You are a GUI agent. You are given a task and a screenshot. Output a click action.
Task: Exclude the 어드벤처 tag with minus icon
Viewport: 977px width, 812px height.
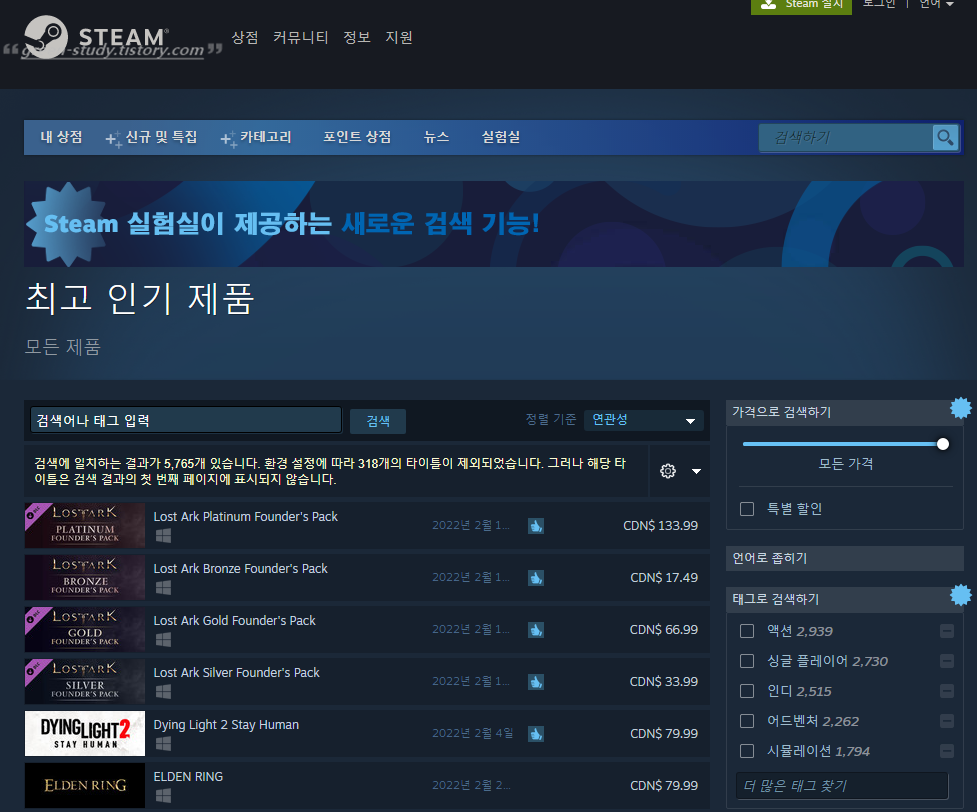946,721
